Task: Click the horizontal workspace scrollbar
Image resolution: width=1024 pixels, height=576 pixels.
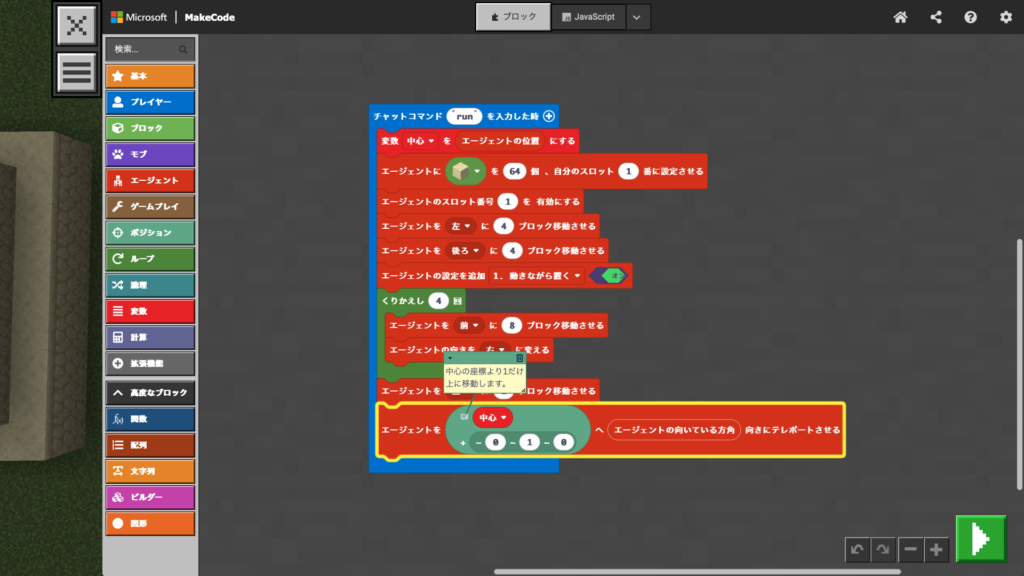Action: tap(696, 572)
